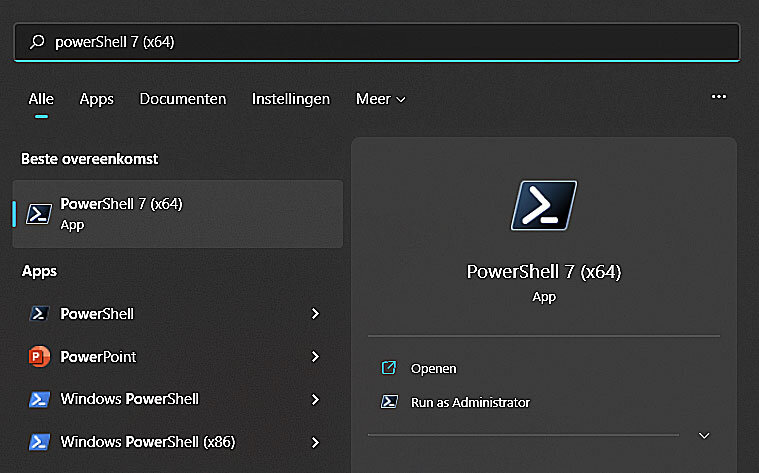Click the large PowerShell 7 icon in details pane
This screenshot has width=759, height=473.
point(543,206)
